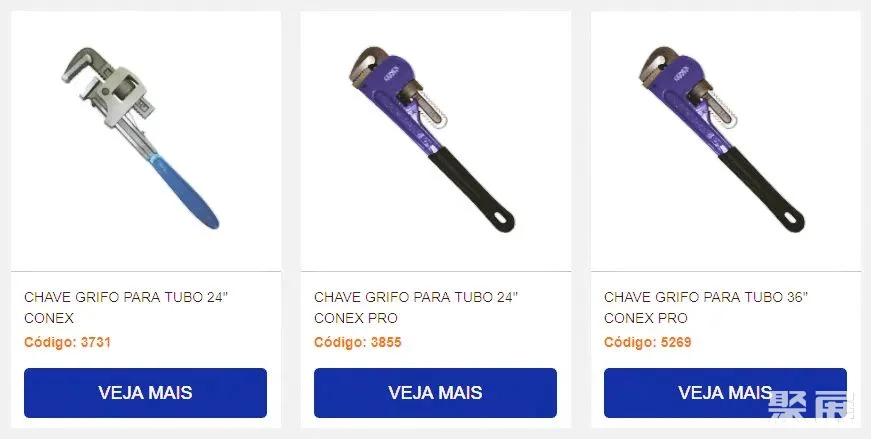Open the CHAVE GRIFO PARA TUBO 36" CONEX PRO title
Screen dimensions: 871x439
pos(705,307)
